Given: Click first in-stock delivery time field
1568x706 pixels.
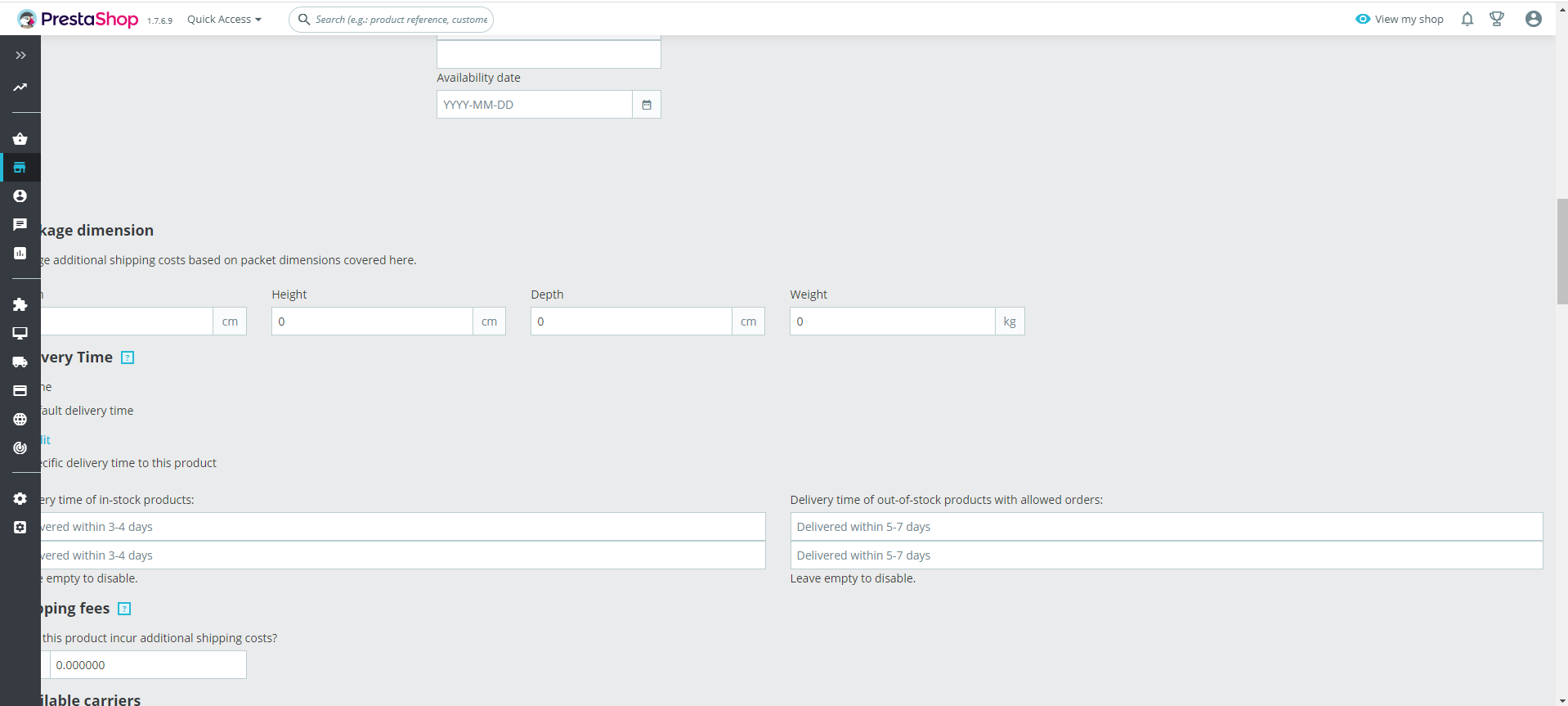Looking at the screenshot, I should coord(403,527).
